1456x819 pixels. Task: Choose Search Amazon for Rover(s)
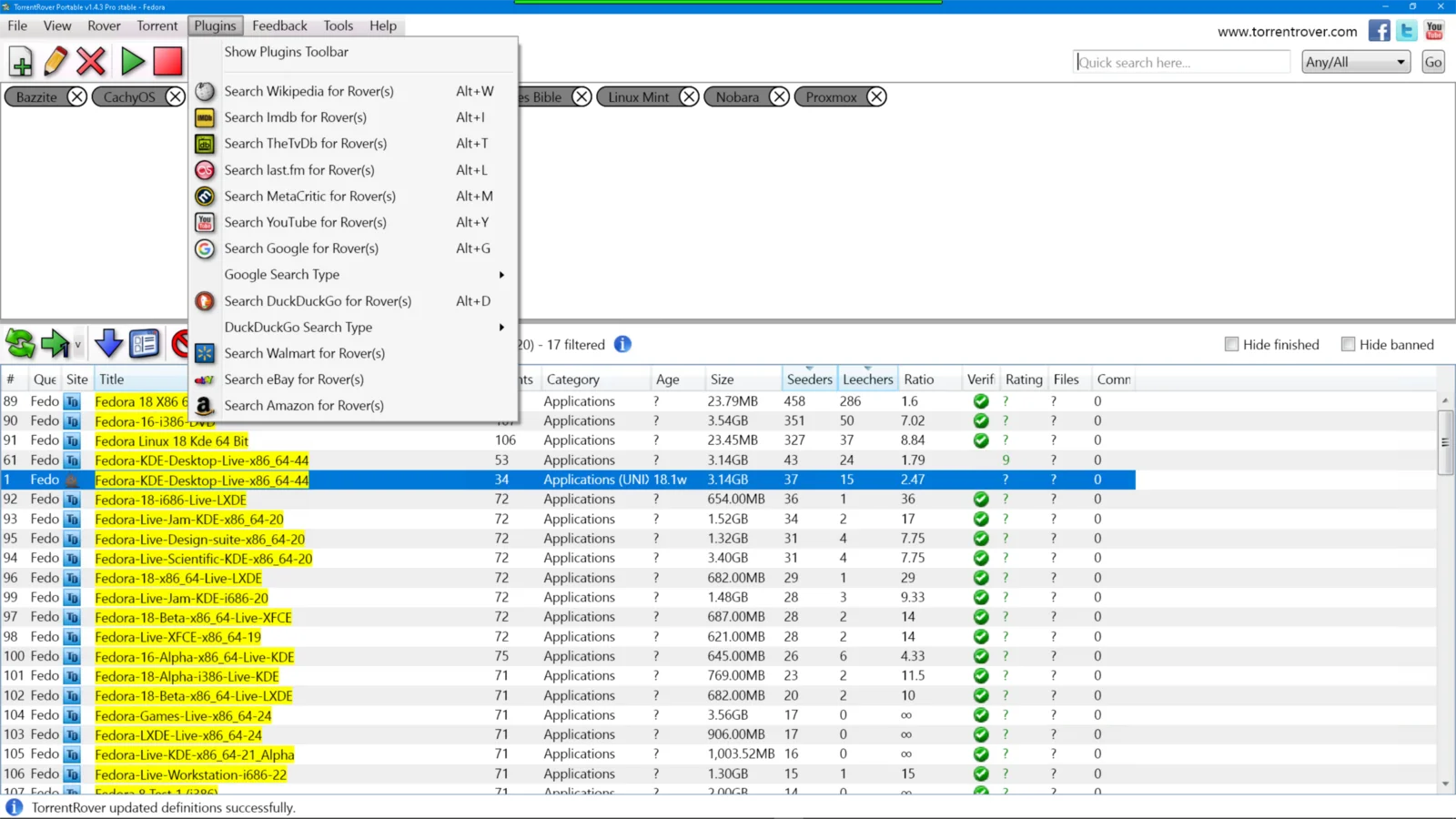(353, 406)
